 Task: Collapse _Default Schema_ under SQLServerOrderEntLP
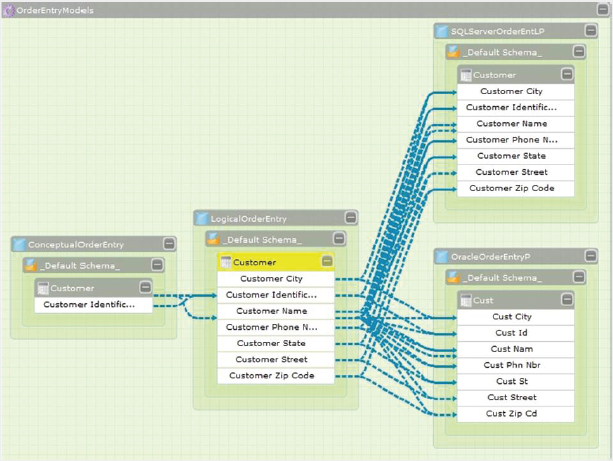pyautogui.click(x=579, y=51)
